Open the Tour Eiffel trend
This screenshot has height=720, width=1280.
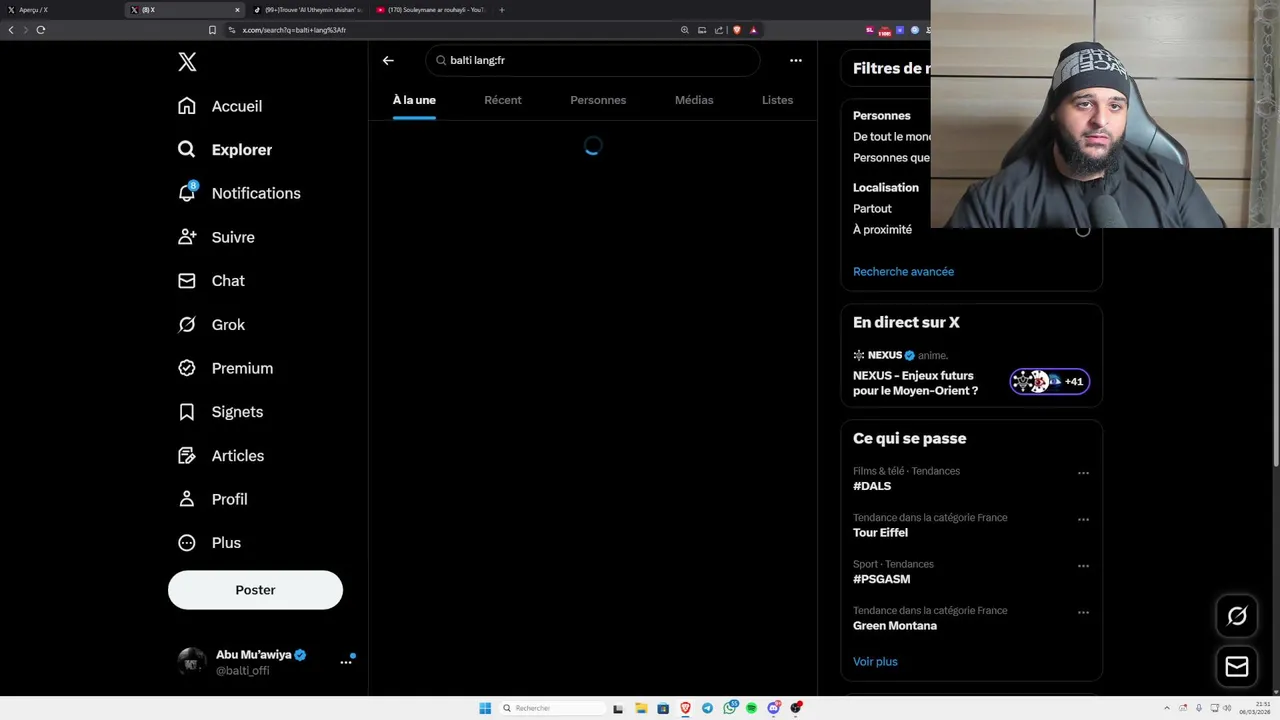tap(880, 533)
